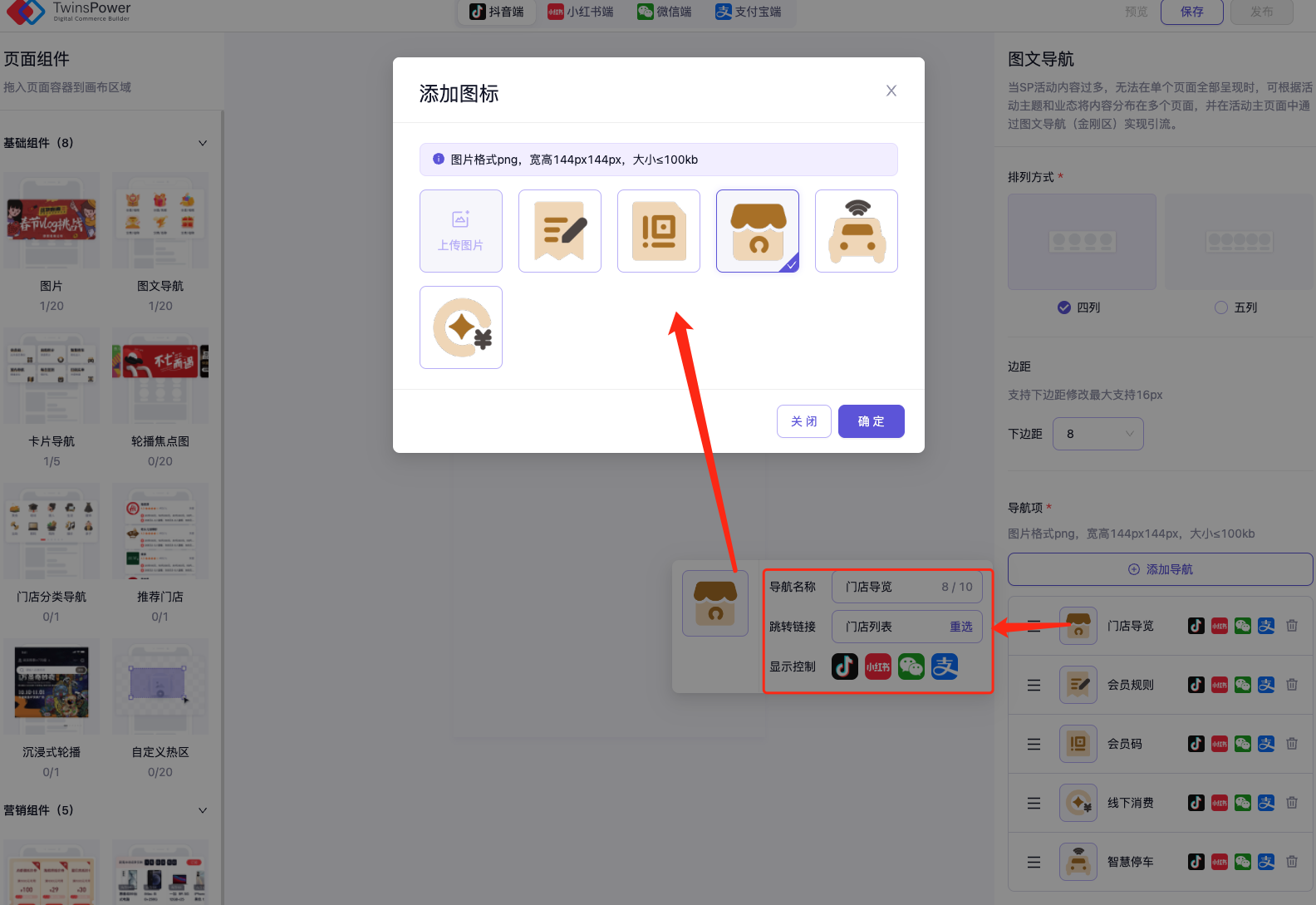Collapse the 营销组件 section
Screen dimensions: 1316x905
(x=203, y=810)
